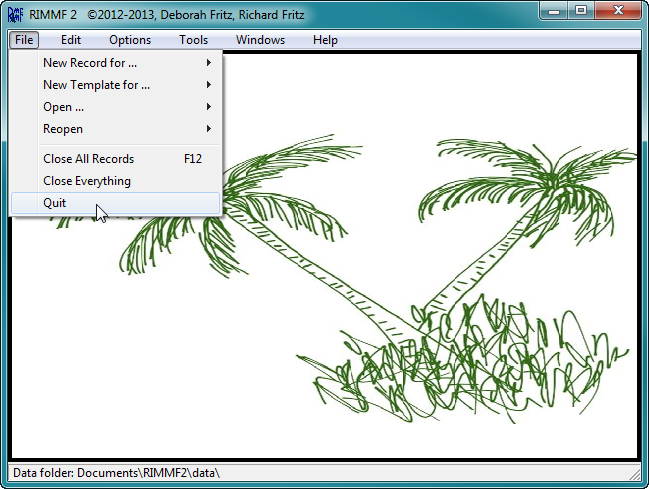Maximize the RIMMF 2 window
Screen dimensions: 649x489
tap(581, 11)
